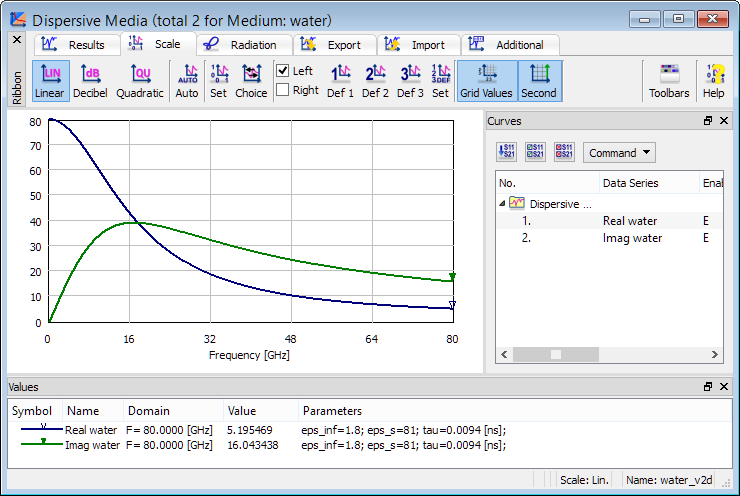
Task: Open the Set scale limits tool
Action: [x=219, y=81]
